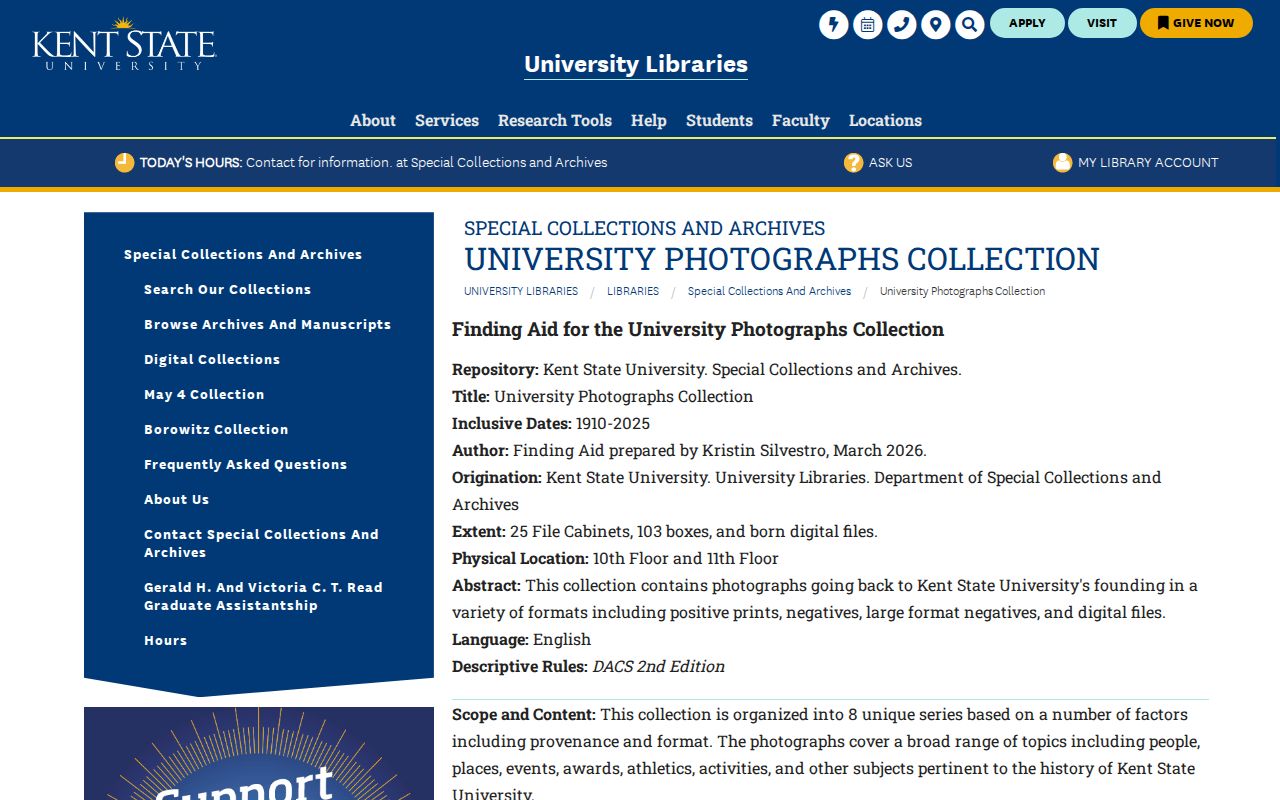
Task: Open the Locations menu
Action: click(885, 120)
